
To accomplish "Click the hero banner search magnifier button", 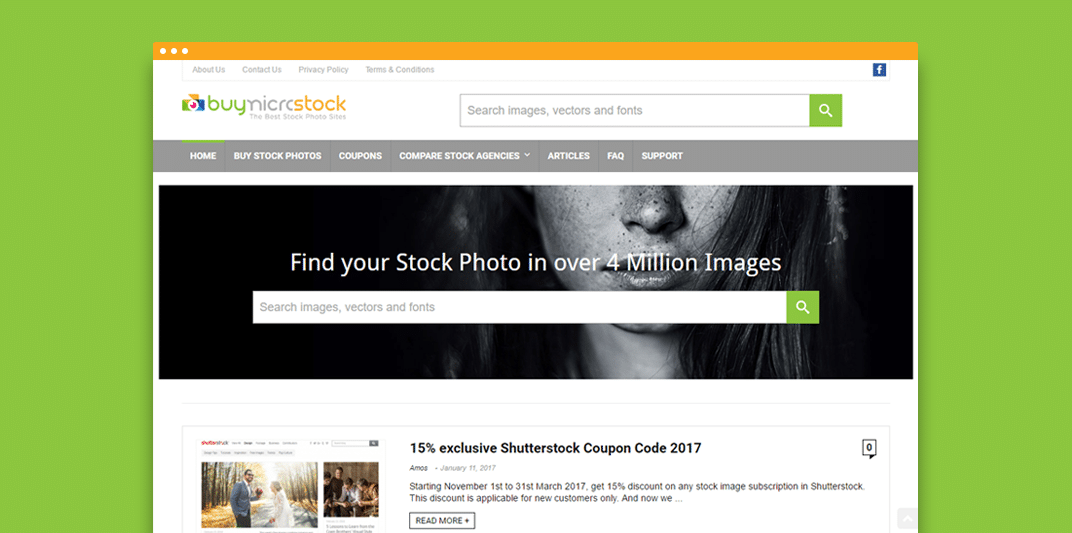I will (x=803, y=308).
